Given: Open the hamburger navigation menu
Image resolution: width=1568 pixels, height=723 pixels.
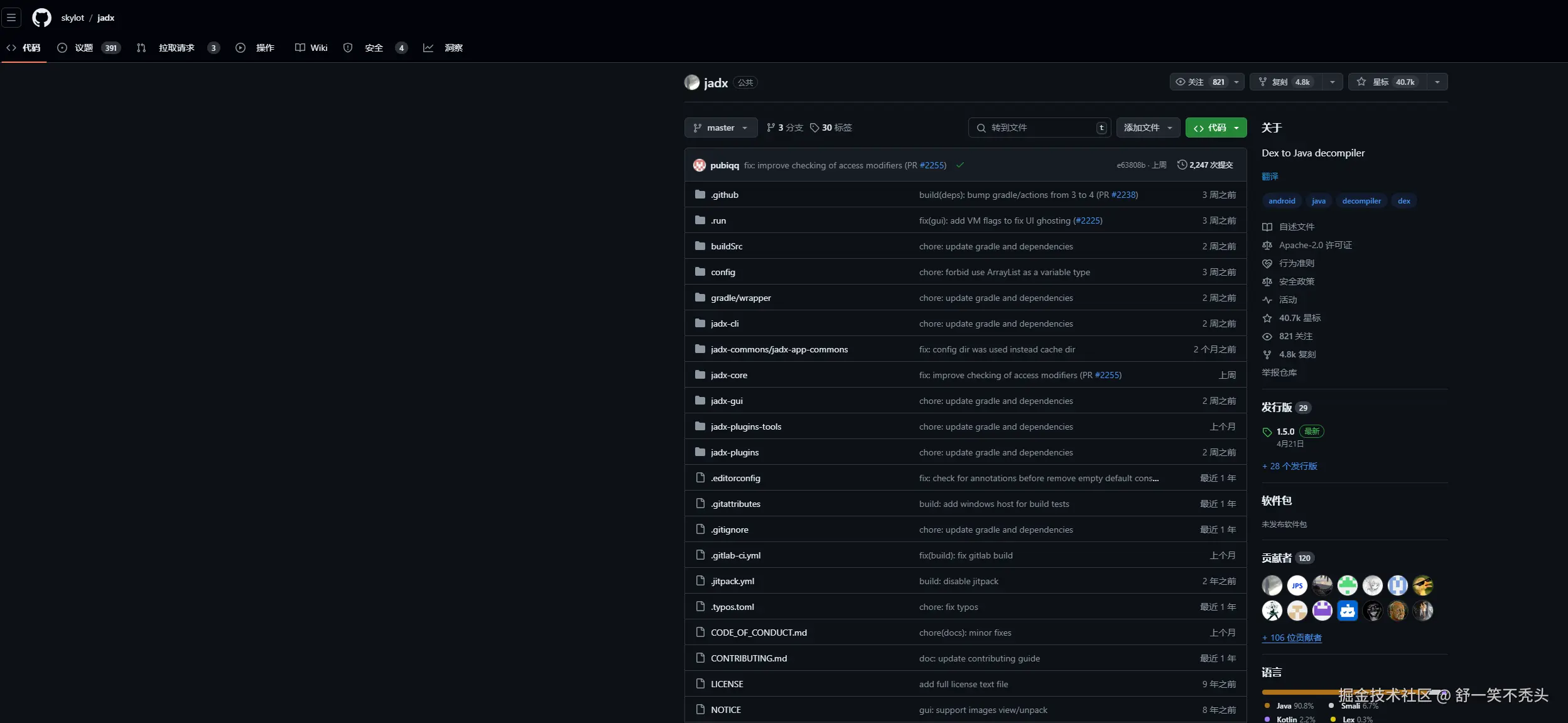Looking at the screenshot, I should [11, 18].
